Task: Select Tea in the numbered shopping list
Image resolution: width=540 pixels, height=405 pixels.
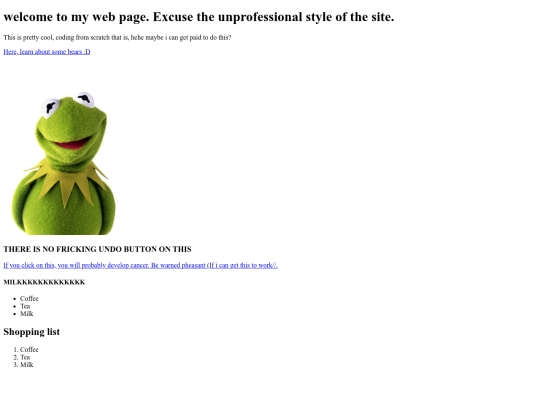Action: pyautogui.click(x=25, y=357)
